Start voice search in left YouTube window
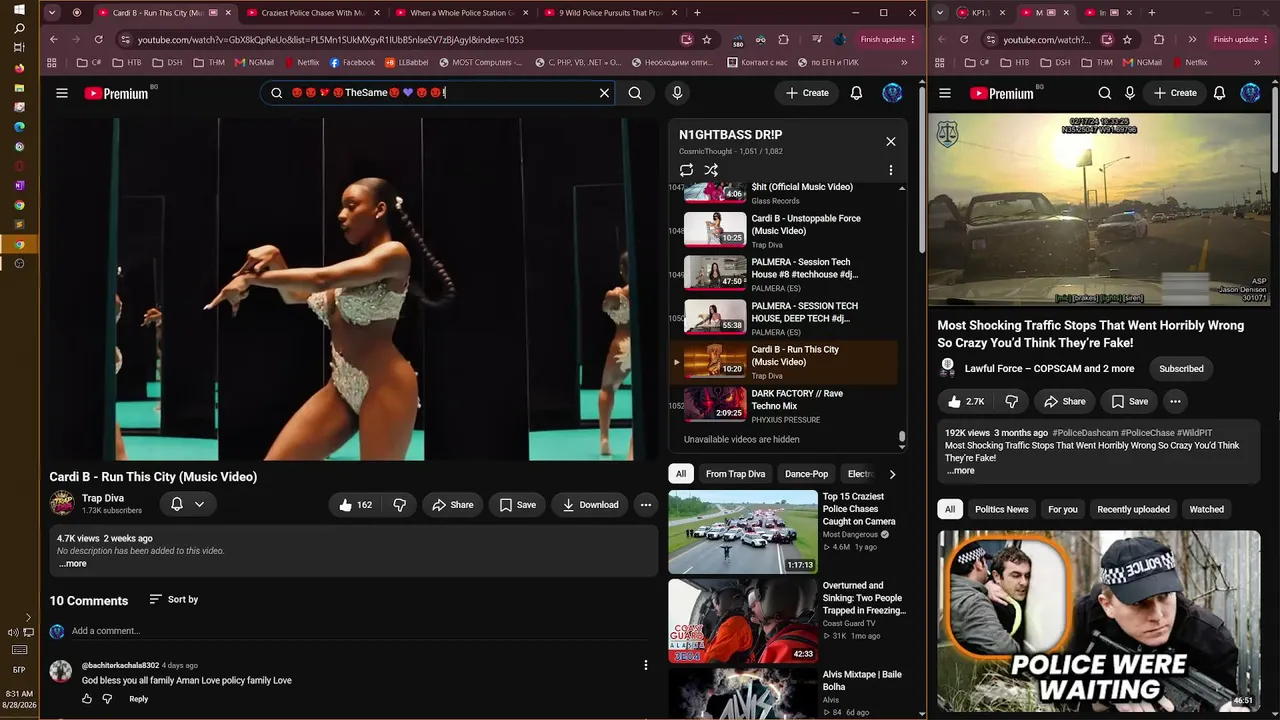This screenshot has width=1280, height=720. pyautogui.click(x=677, y=93)
